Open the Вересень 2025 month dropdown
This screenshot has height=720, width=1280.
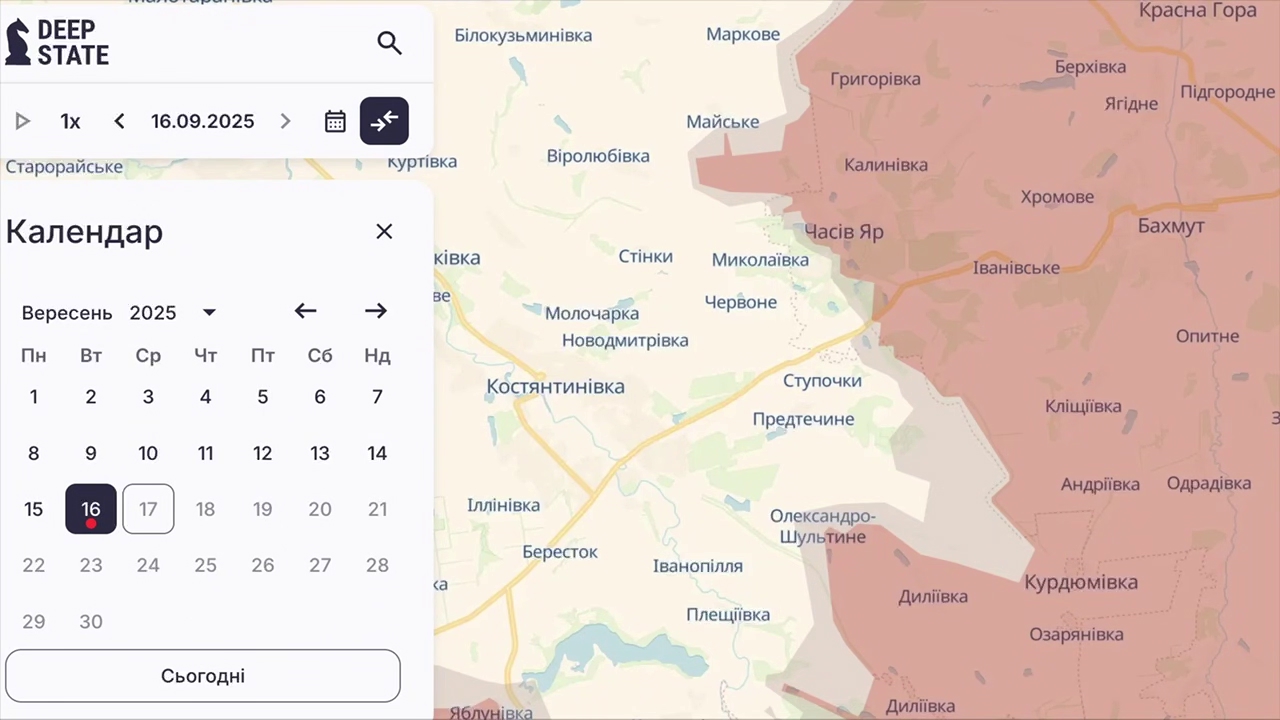click(x=119, y=313)
